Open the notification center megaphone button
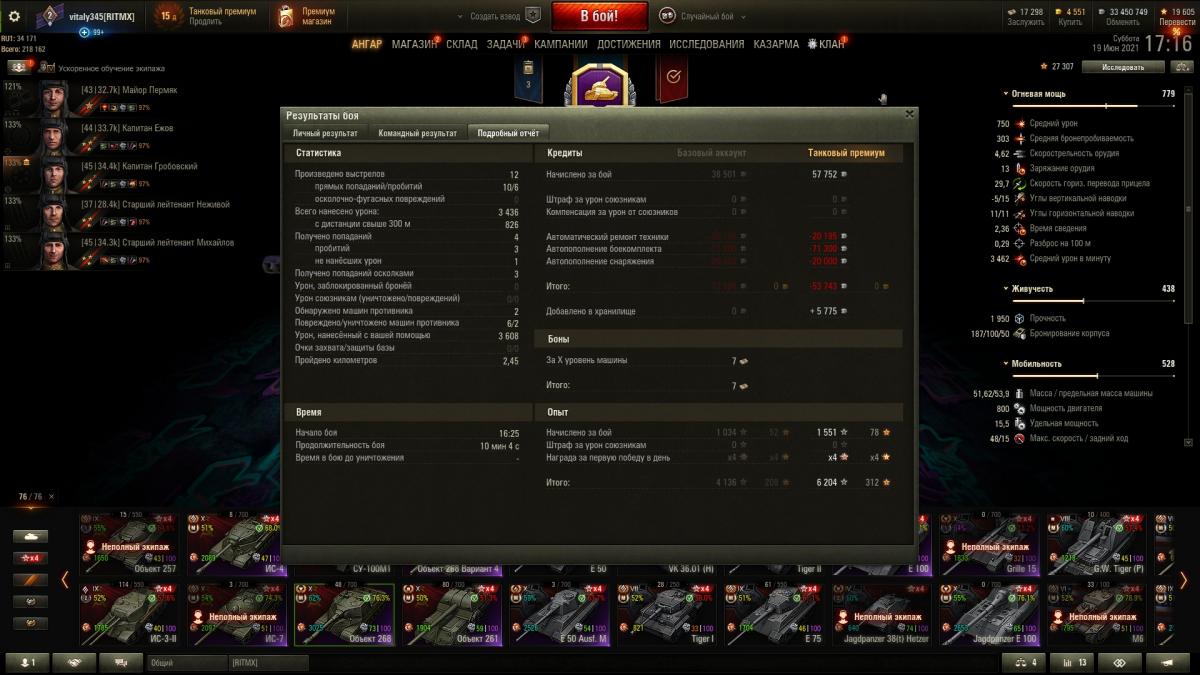 click(1168, 662)
